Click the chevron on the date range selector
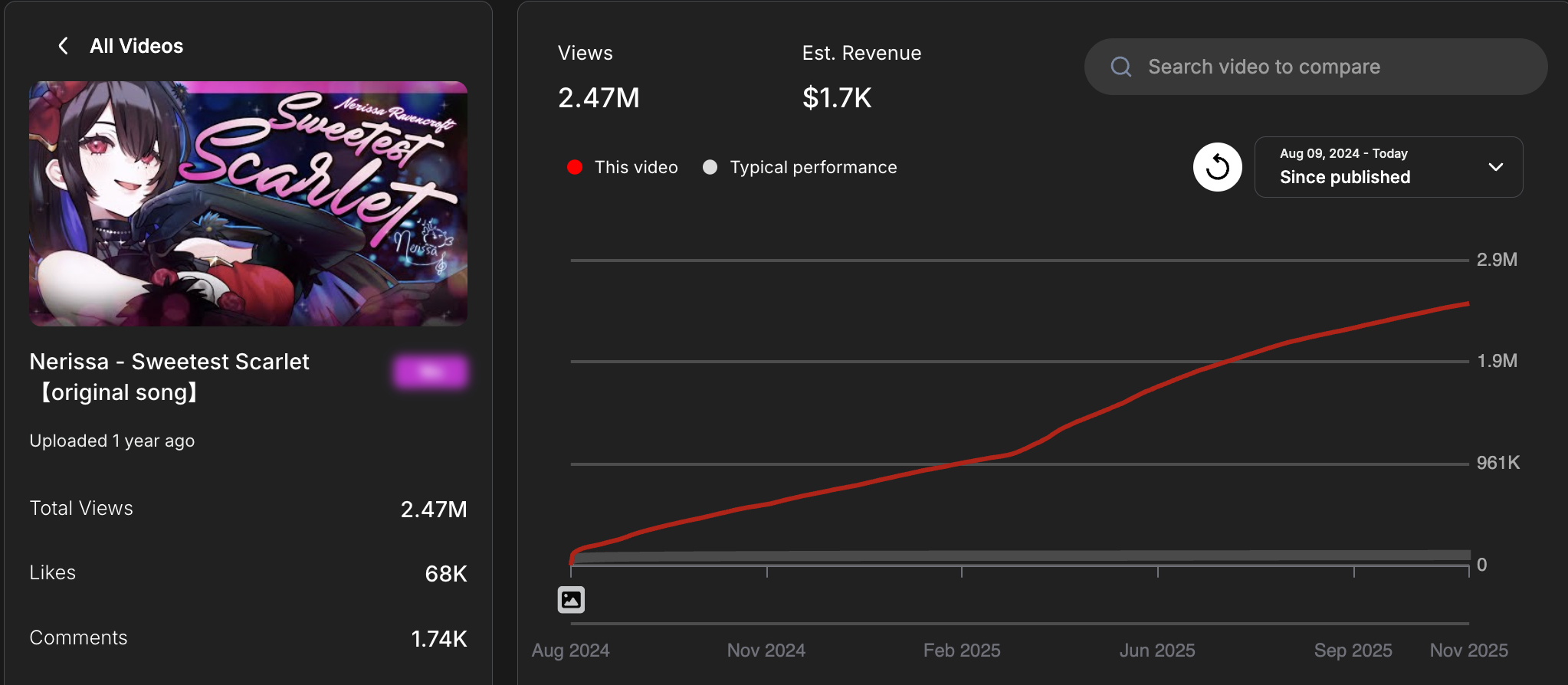 click(1495, 167)
